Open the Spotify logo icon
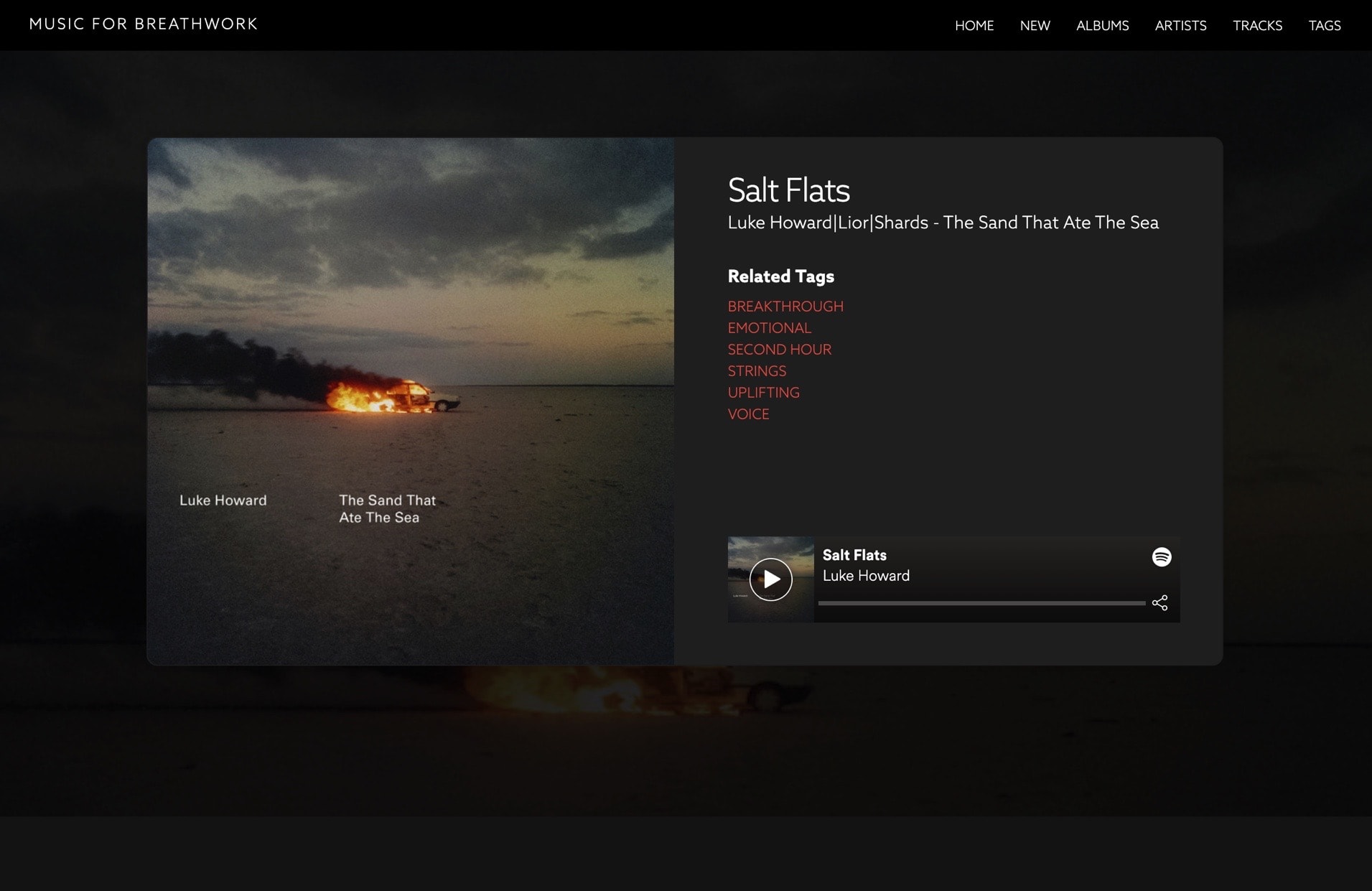 (x=1162, y=557)
